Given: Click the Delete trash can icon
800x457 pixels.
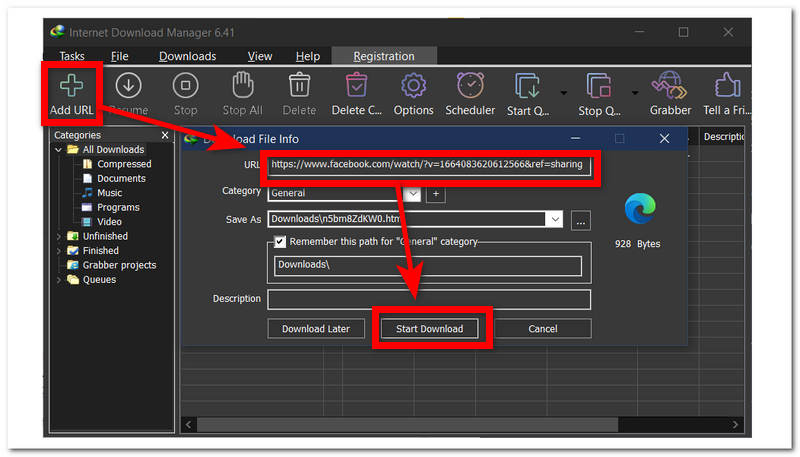Looking at the screenshot, I should pyautogui.click(x=299, y=87).
